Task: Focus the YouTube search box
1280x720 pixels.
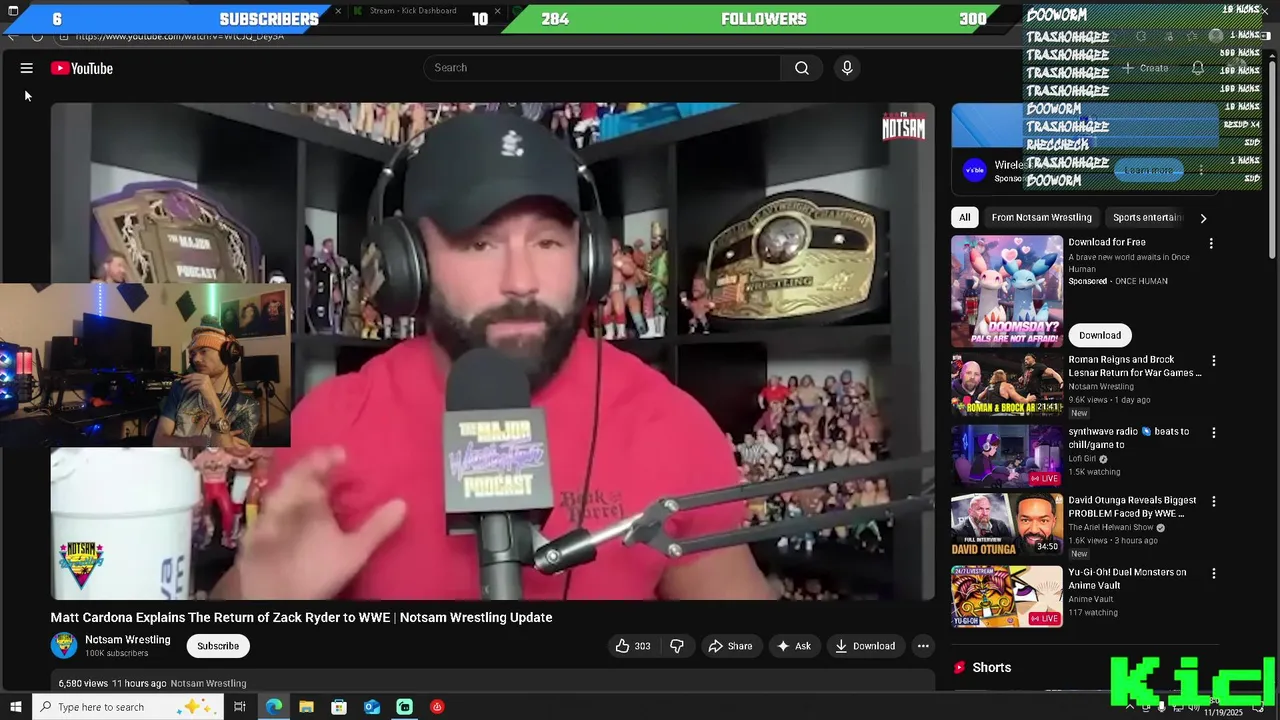Action: click(602, 68)
